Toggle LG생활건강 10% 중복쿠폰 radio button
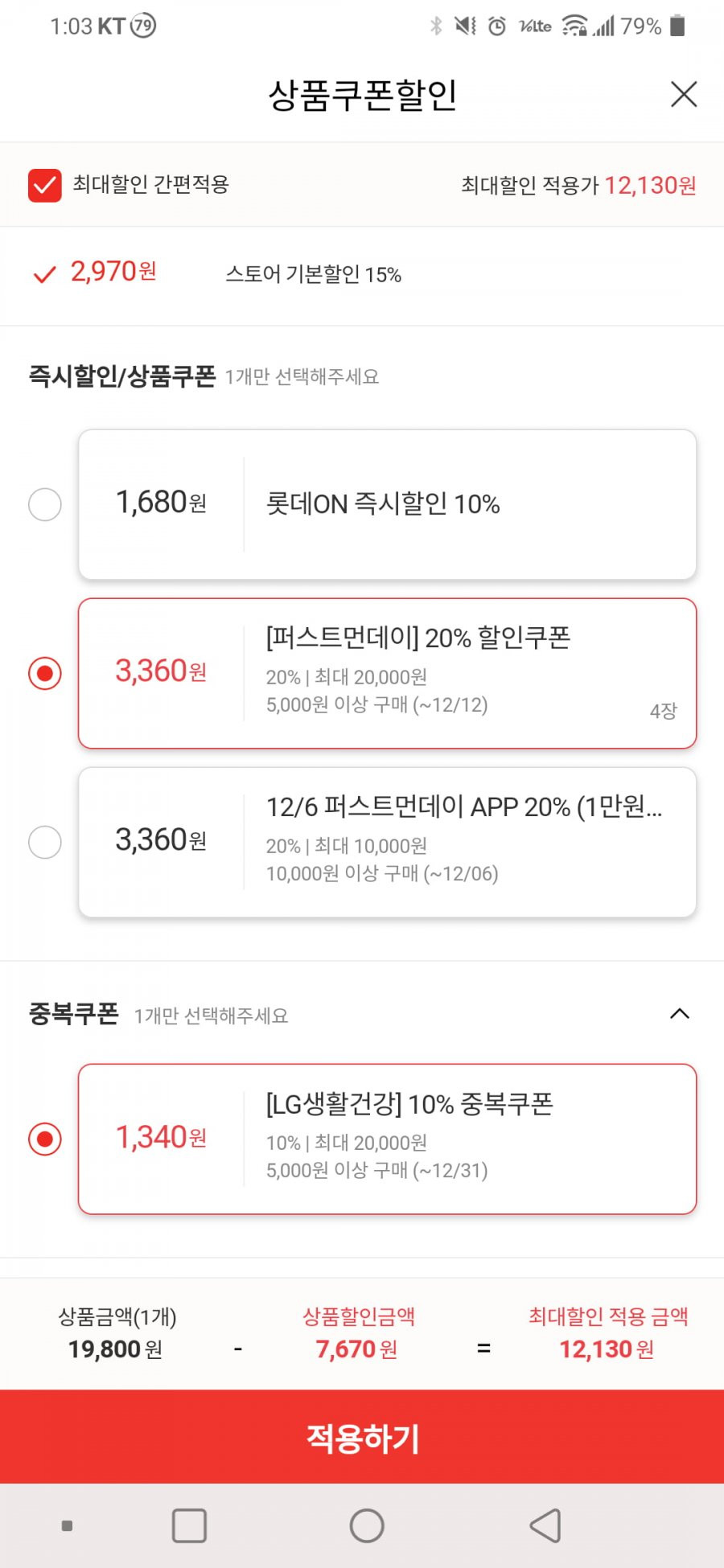 45,1139
